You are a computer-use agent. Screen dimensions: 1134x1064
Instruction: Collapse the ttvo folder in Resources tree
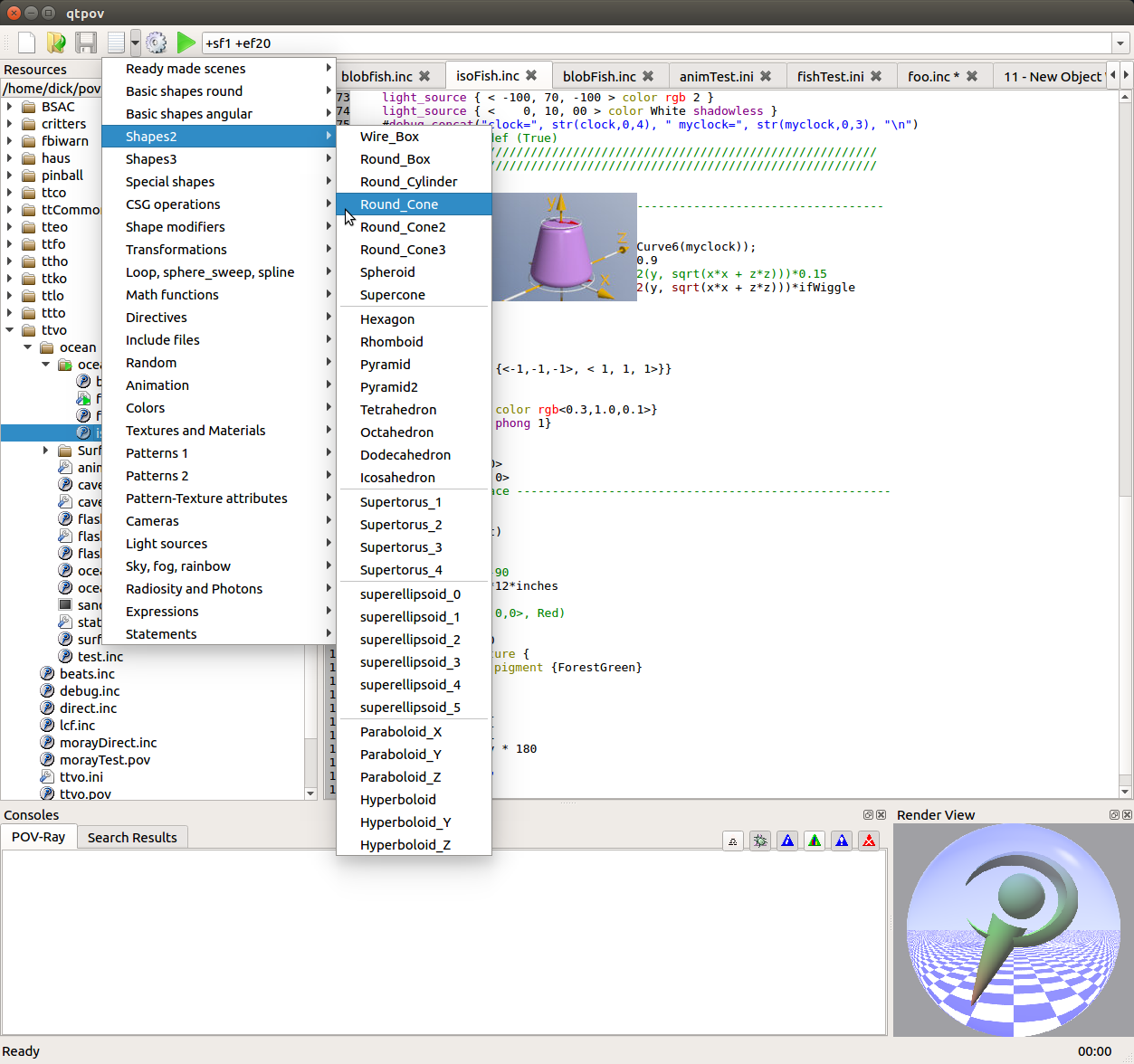click(x=10, y=330)
